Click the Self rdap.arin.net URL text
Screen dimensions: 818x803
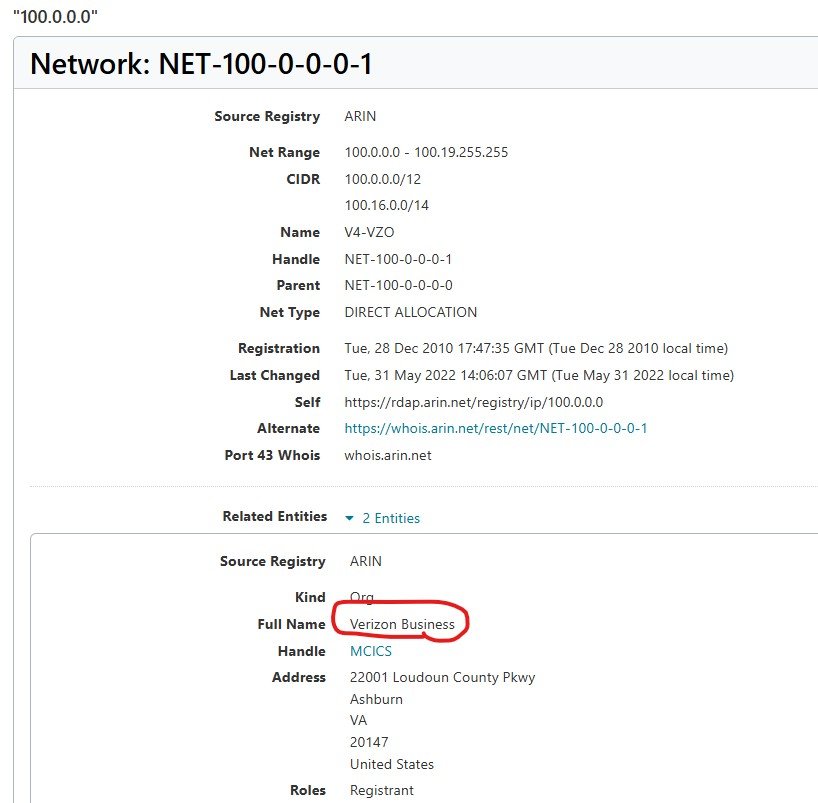473,402
